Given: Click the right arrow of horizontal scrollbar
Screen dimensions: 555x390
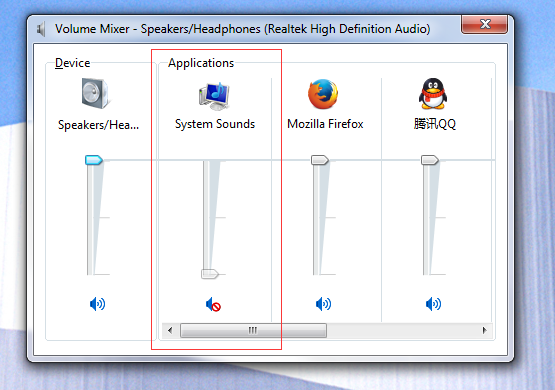Looking at the screenshot, I should (485, 331).
